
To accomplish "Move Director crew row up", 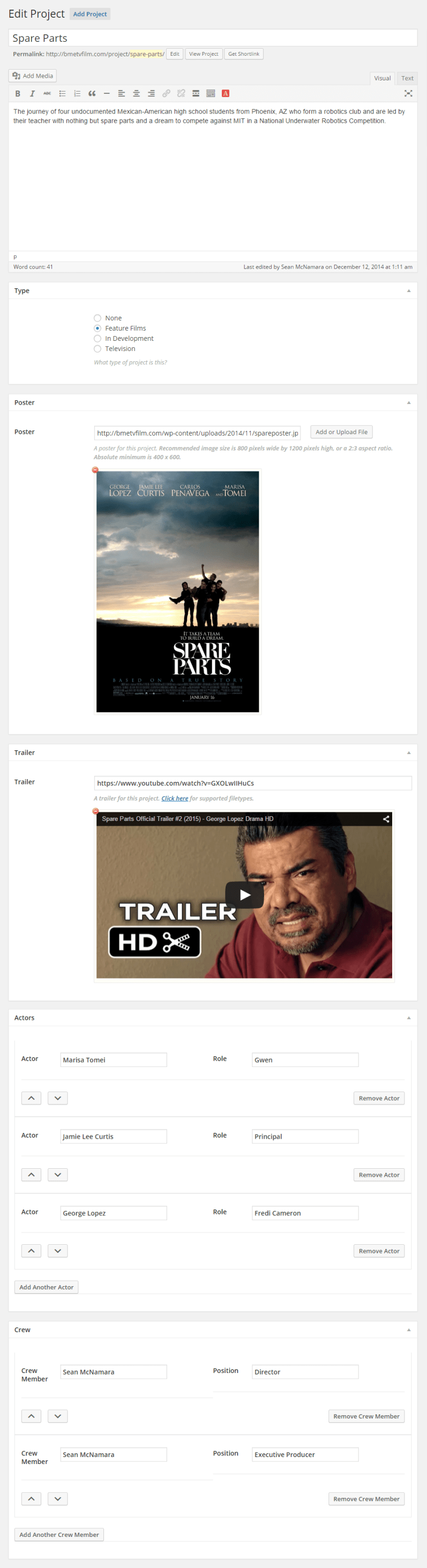I will pos(31,1416).
